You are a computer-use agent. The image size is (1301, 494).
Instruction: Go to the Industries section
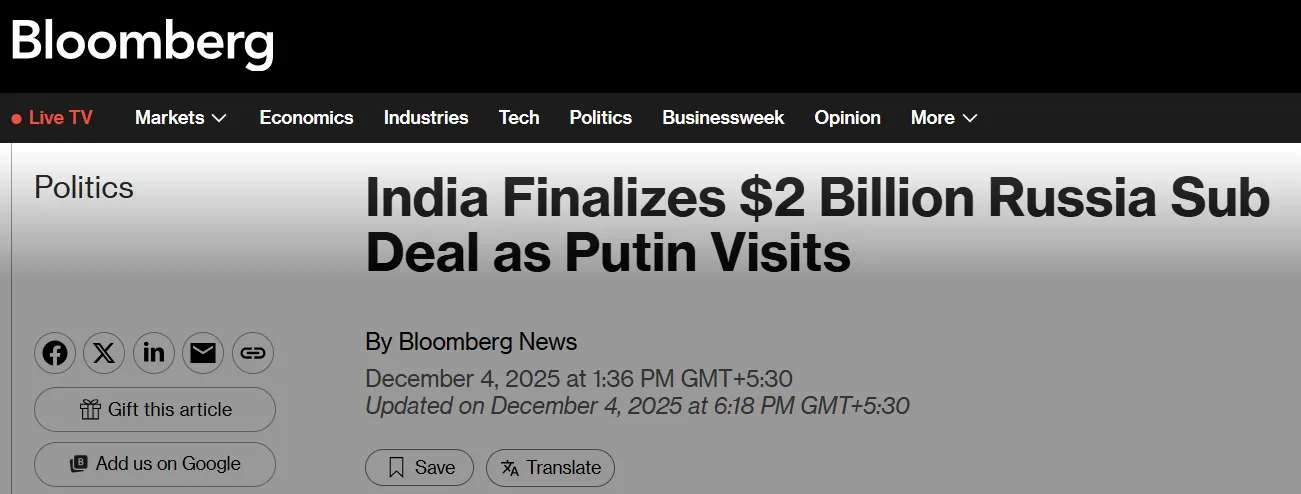tap(426, 118)
